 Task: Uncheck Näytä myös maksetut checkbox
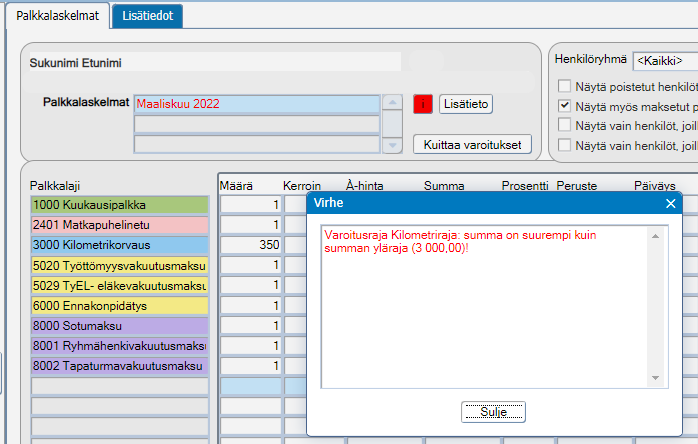tap(564, 106)
